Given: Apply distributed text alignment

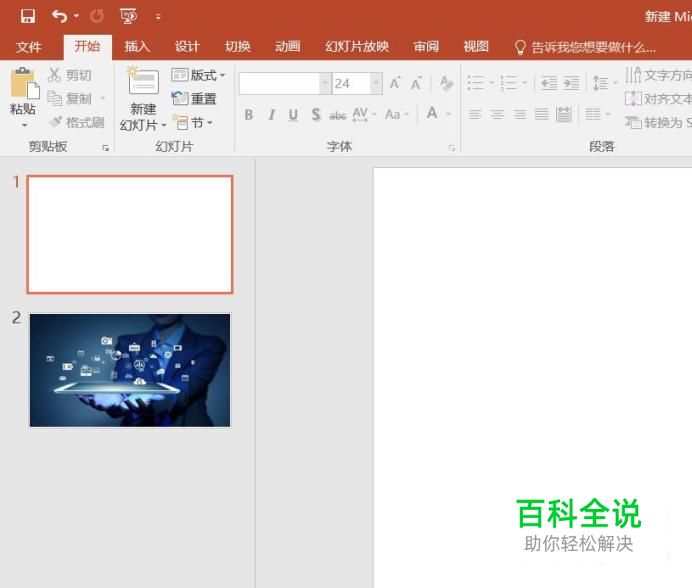Looking at the screenshot, I should (564, 114).
